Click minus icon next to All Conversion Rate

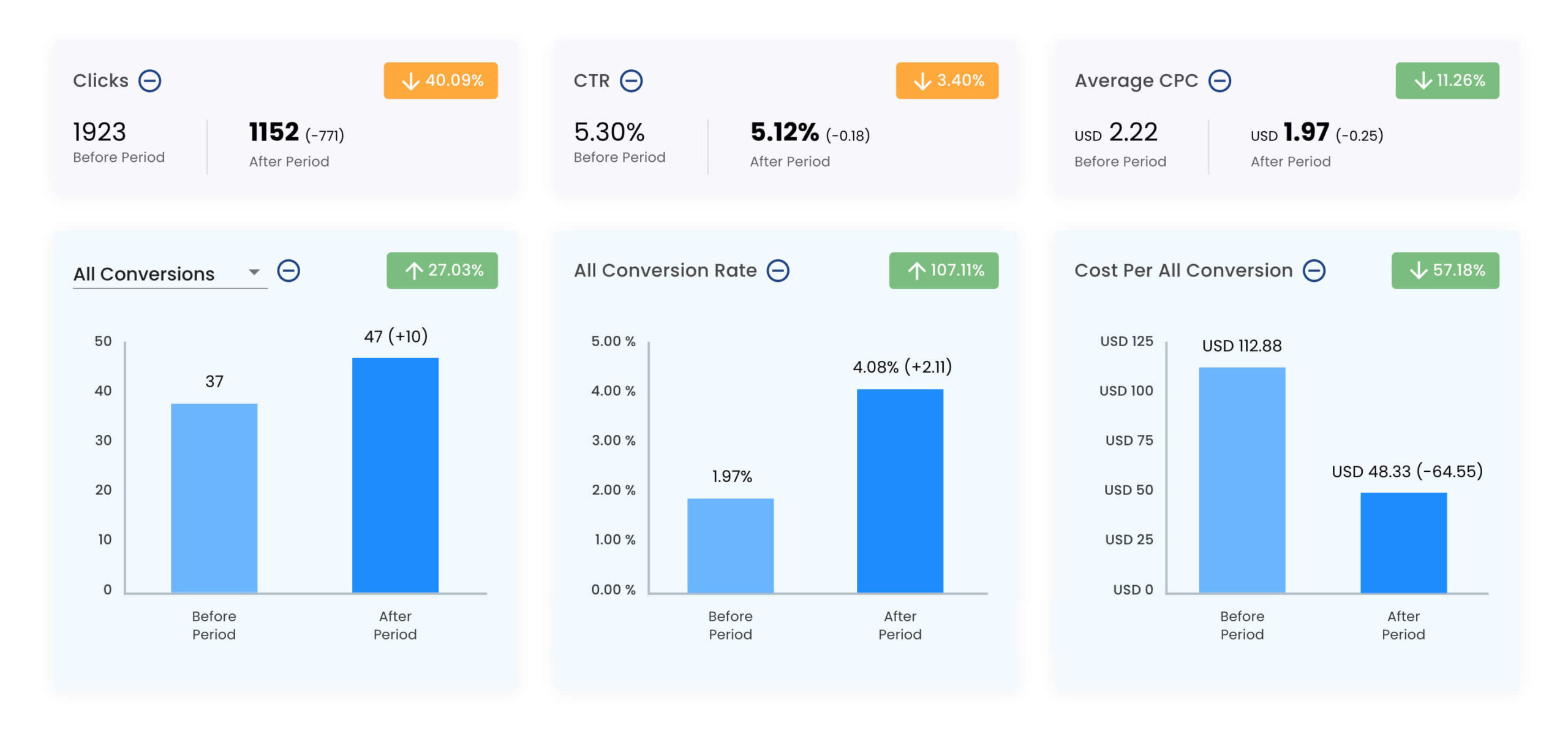click(777, 270)
